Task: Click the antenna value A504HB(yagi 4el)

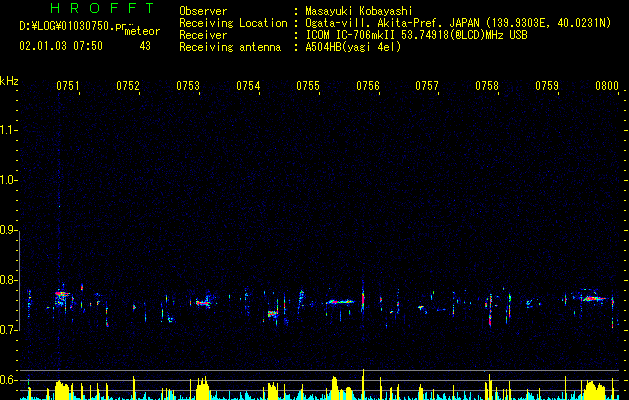Action: click(x=353, y=47)
